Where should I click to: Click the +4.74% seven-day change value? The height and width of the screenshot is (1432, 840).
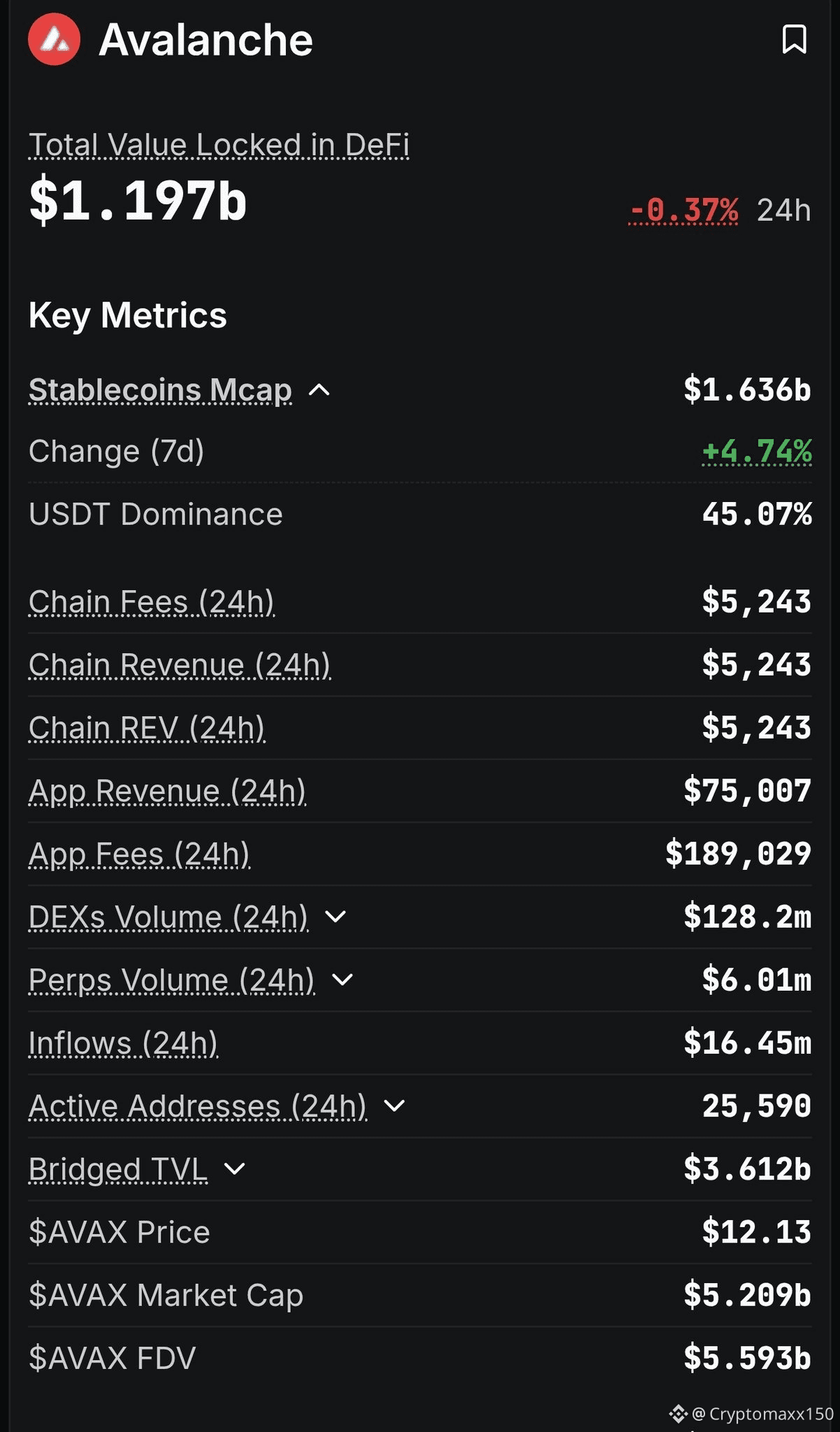point(757,451)
